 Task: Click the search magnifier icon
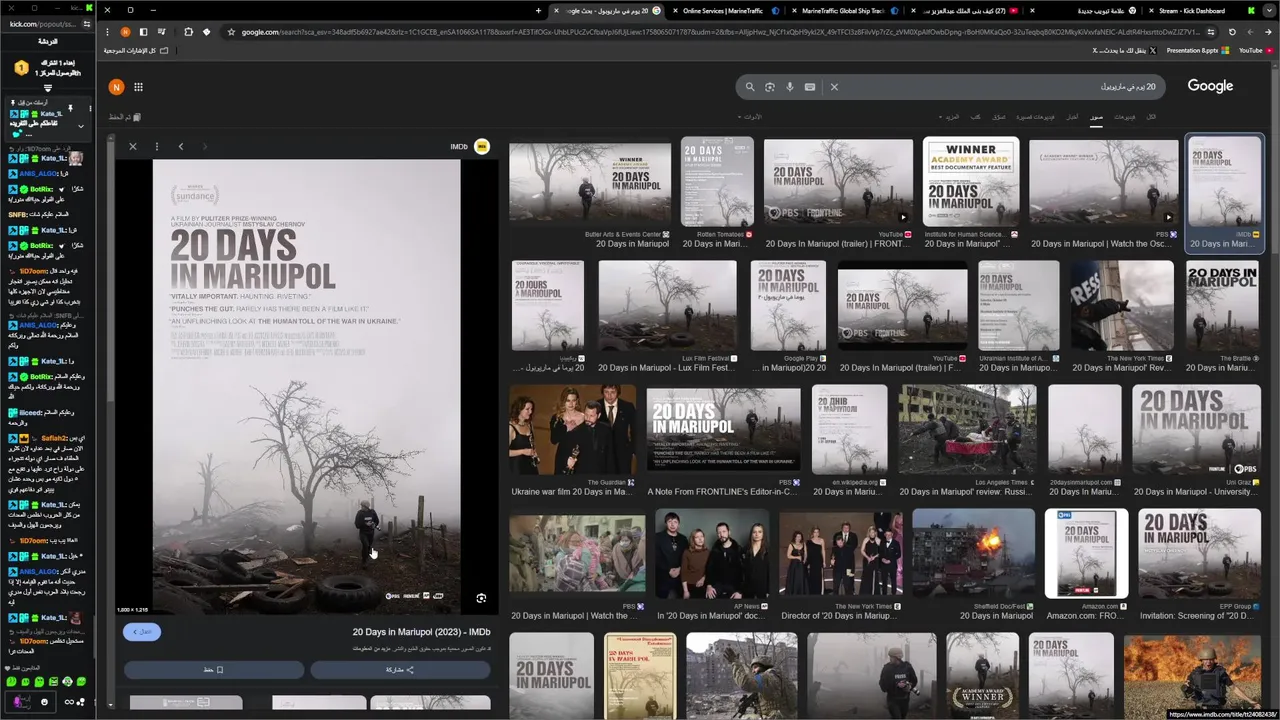[750, 87]
